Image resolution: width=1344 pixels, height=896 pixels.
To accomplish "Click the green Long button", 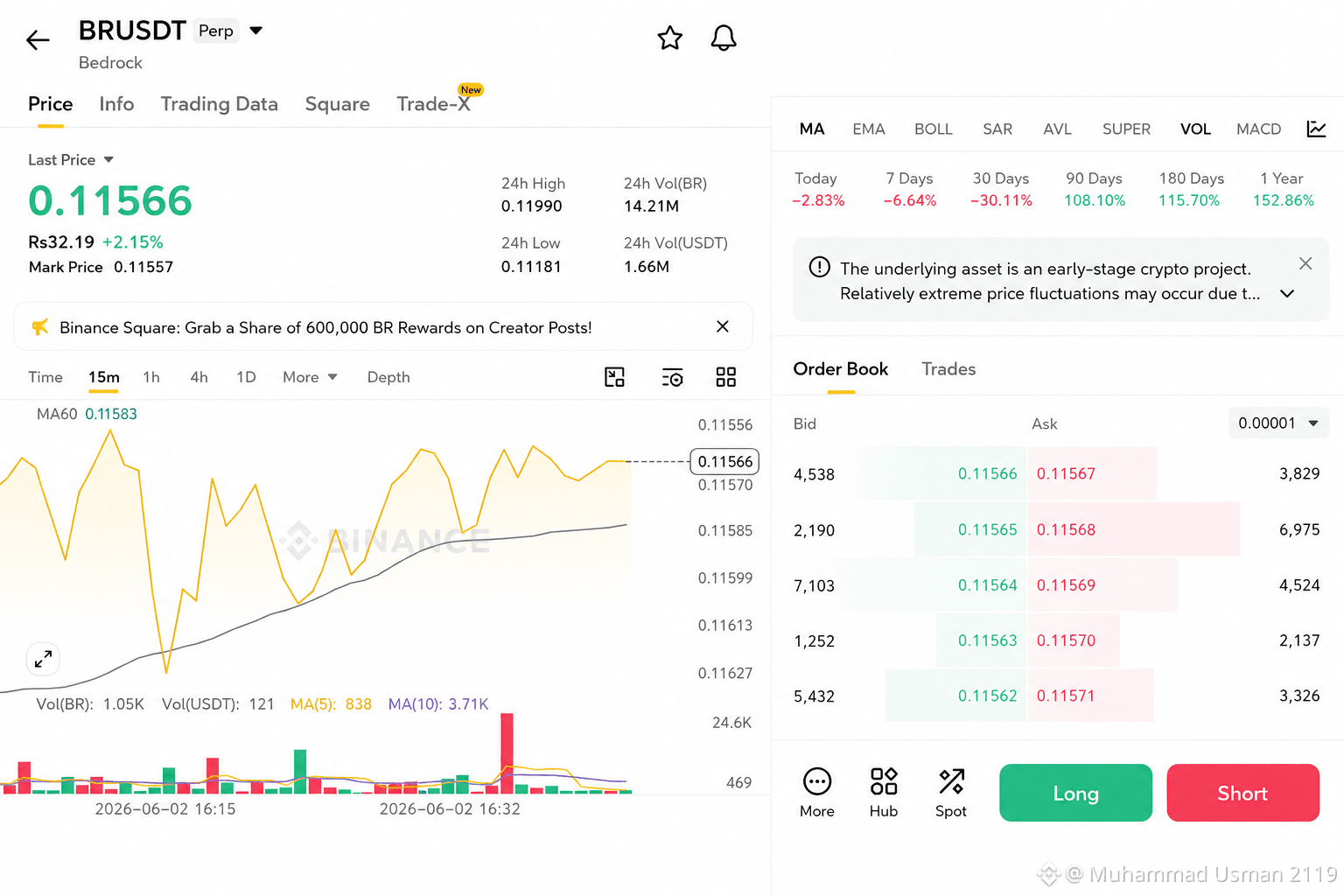I will click(1075, 793).
